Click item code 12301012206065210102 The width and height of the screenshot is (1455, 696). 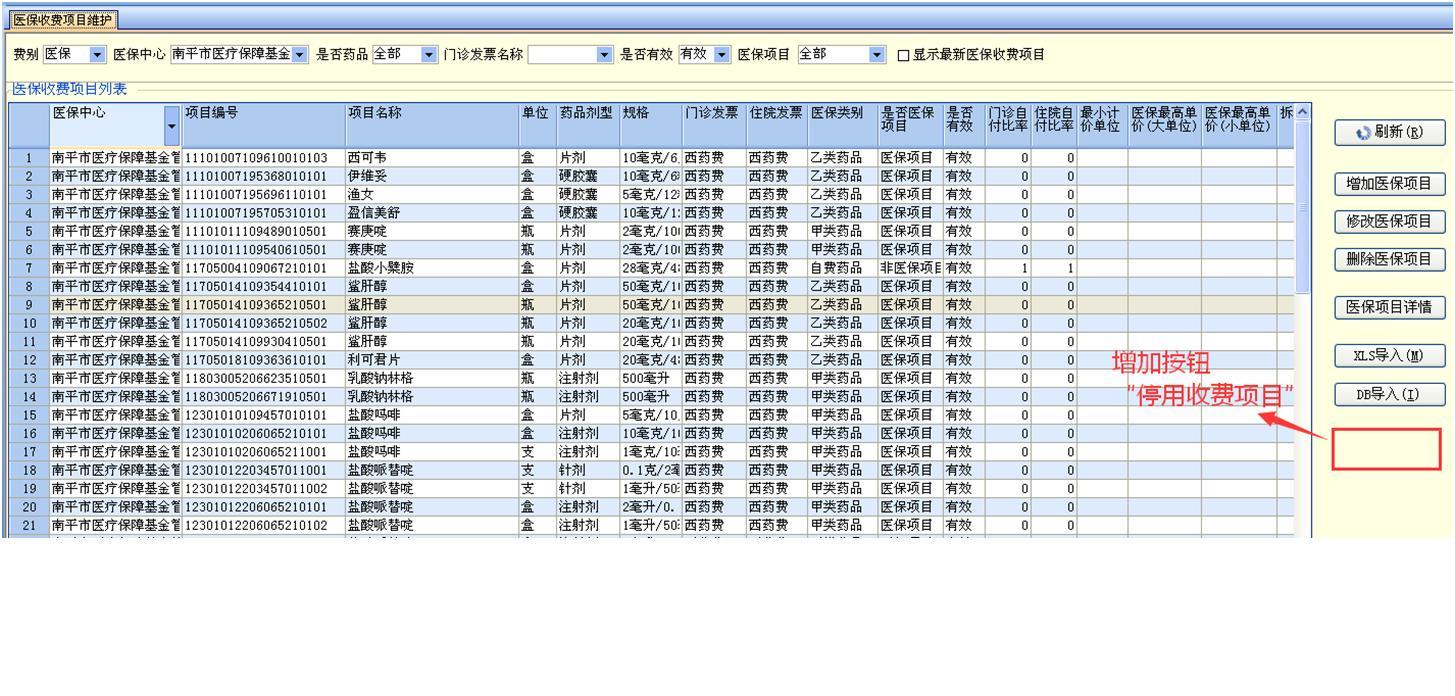pos(256,524)
